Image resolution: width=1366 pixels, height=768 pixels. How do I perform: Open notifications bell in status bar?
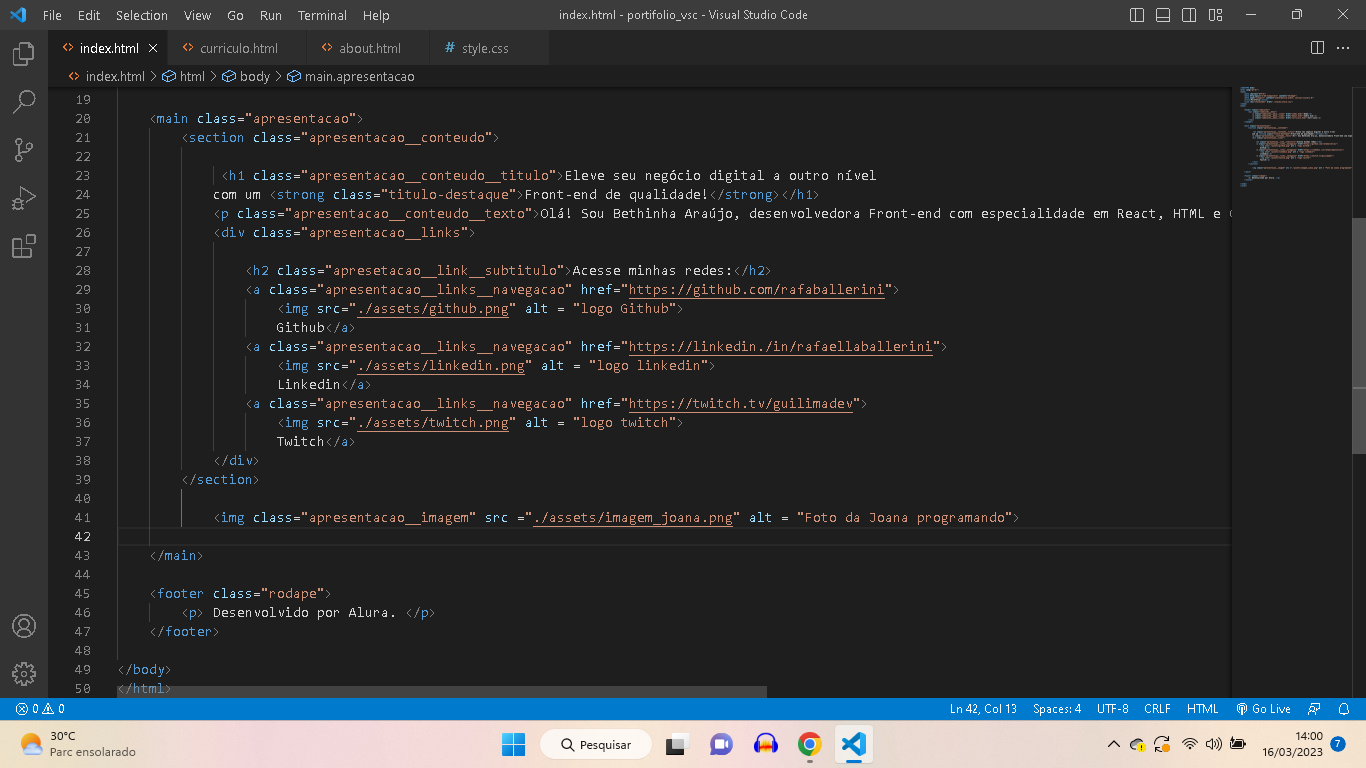click(x=1344, y=709)
